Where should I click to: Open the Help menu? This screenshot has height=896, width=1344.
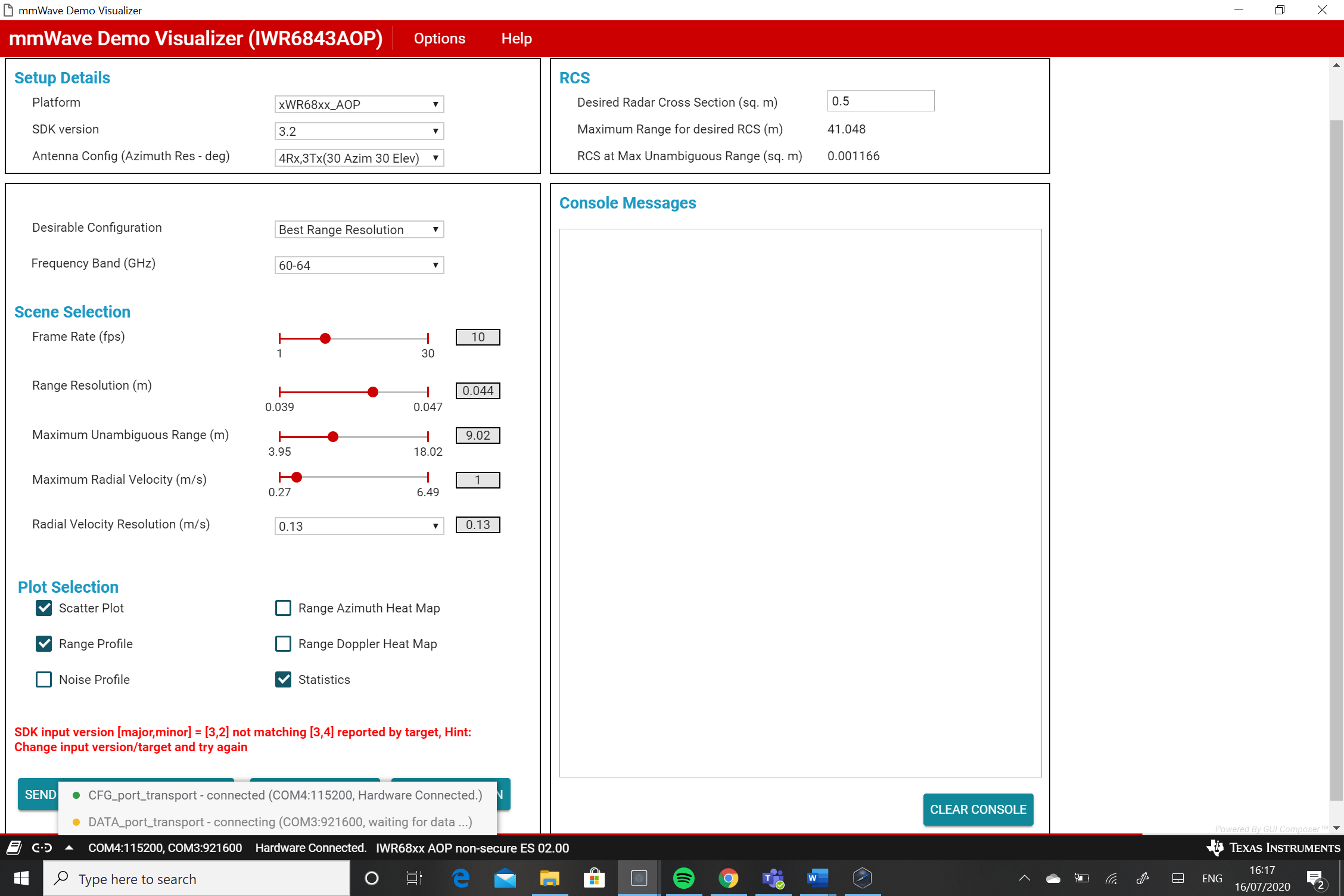point(516,39)
